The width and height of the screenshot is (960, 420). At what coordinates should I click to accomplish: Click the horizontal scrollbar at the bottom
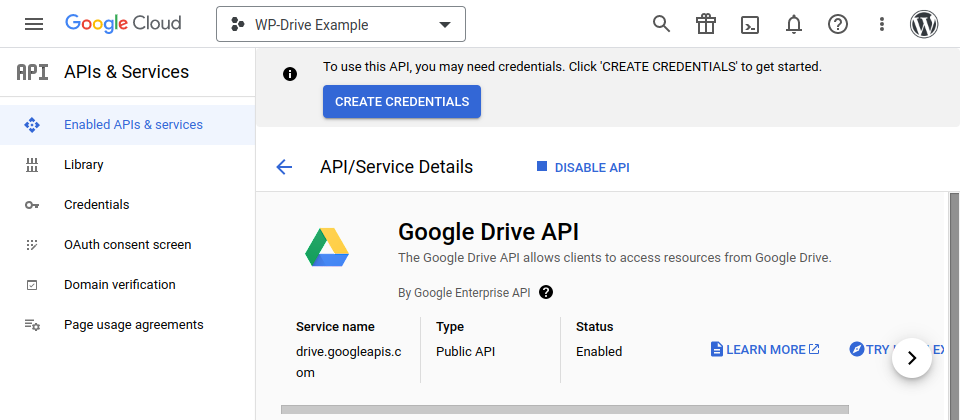coord(564,409)
